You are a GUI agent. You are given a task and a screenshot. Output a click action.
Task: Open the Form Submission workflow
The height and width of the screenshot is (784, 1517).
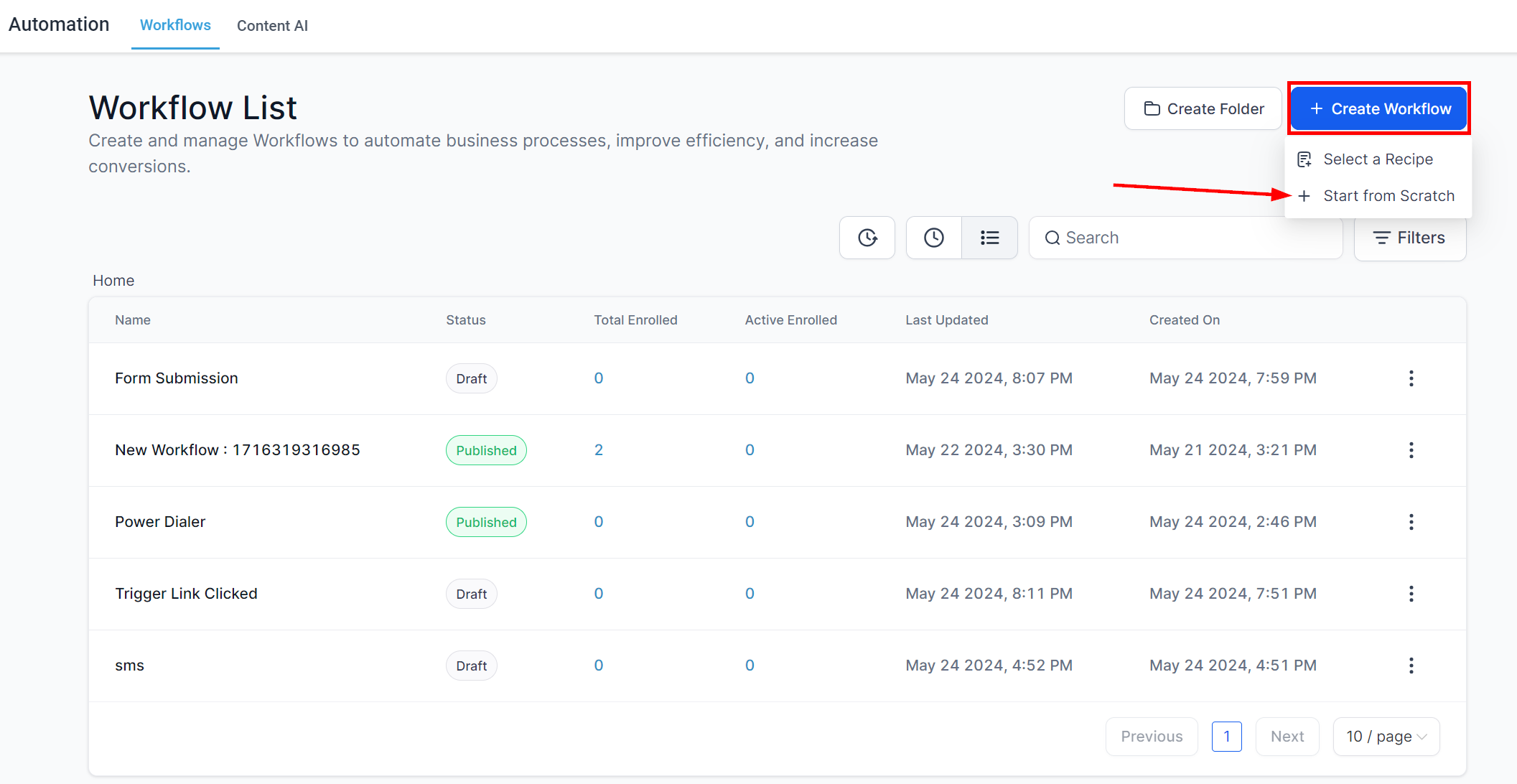click(x=177, y=378)
